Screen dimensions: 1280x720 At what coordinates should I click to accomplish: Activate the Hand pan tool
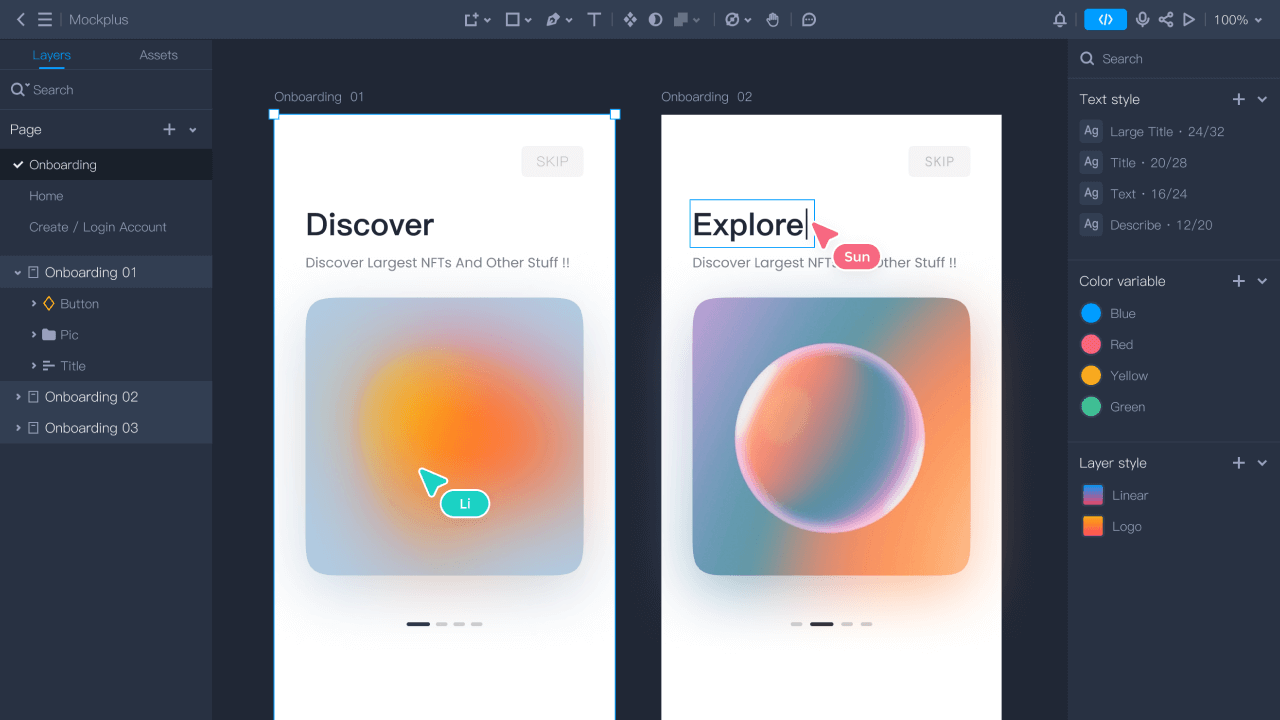[772, 20]
